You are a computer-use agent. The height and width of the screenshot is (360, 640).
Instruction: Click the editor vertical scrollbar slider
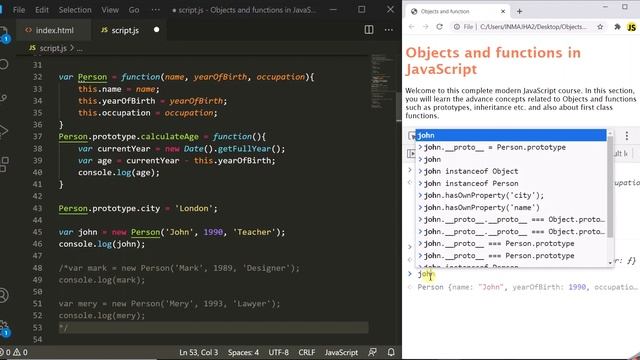399,107
